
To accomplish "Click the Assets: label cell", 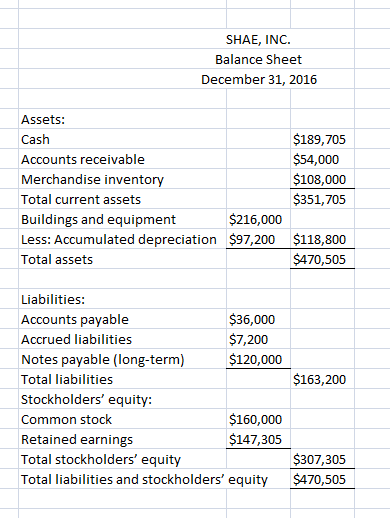I will 43,119.
